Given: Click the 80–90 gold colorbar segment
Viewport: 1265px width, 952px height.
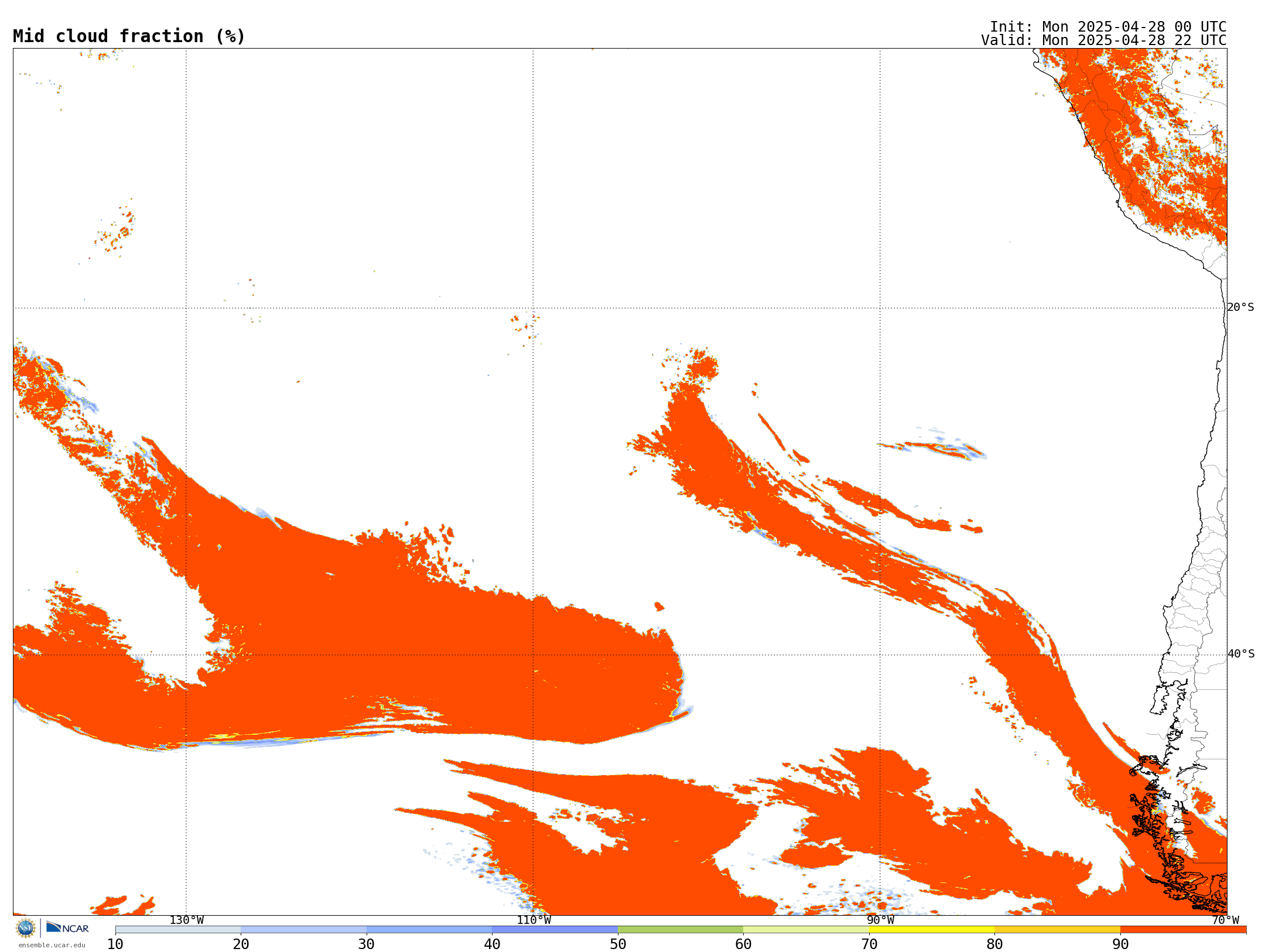Looking at the screenshot, I should tap(1057, 930).
